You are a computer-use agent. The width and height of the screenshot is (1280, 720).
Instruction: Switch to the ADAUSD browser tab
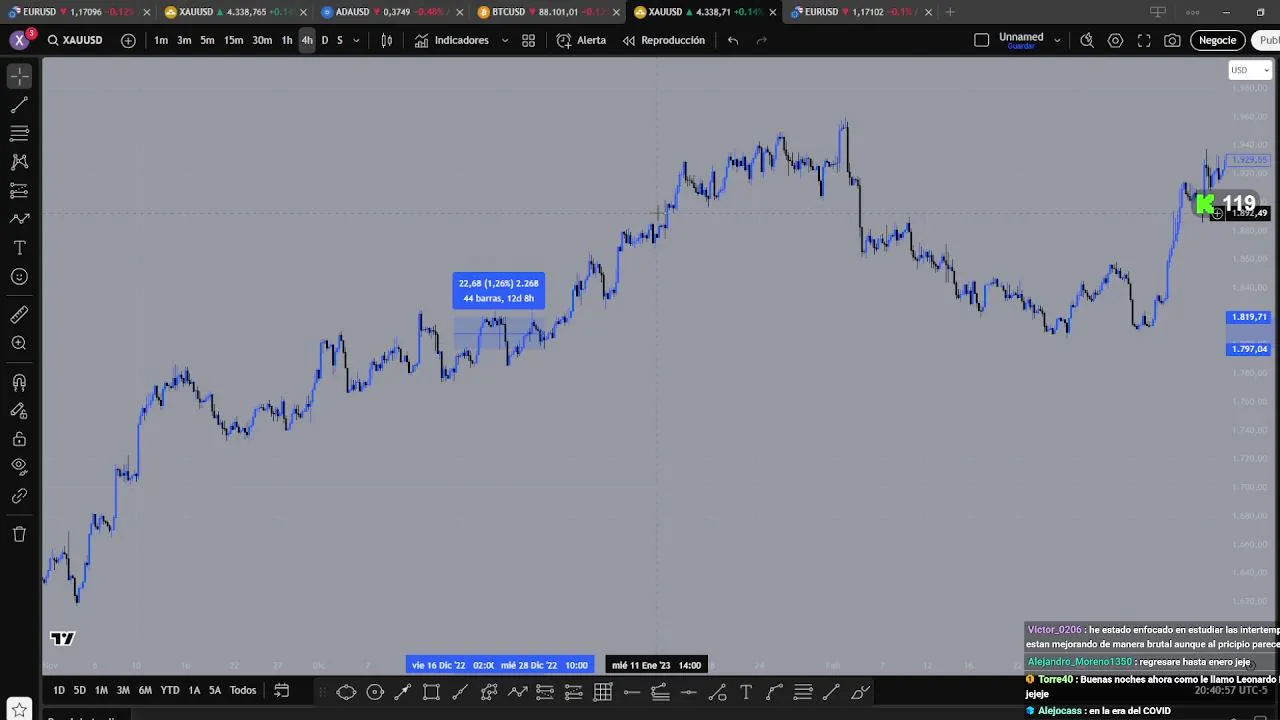[x=386, y=12]
